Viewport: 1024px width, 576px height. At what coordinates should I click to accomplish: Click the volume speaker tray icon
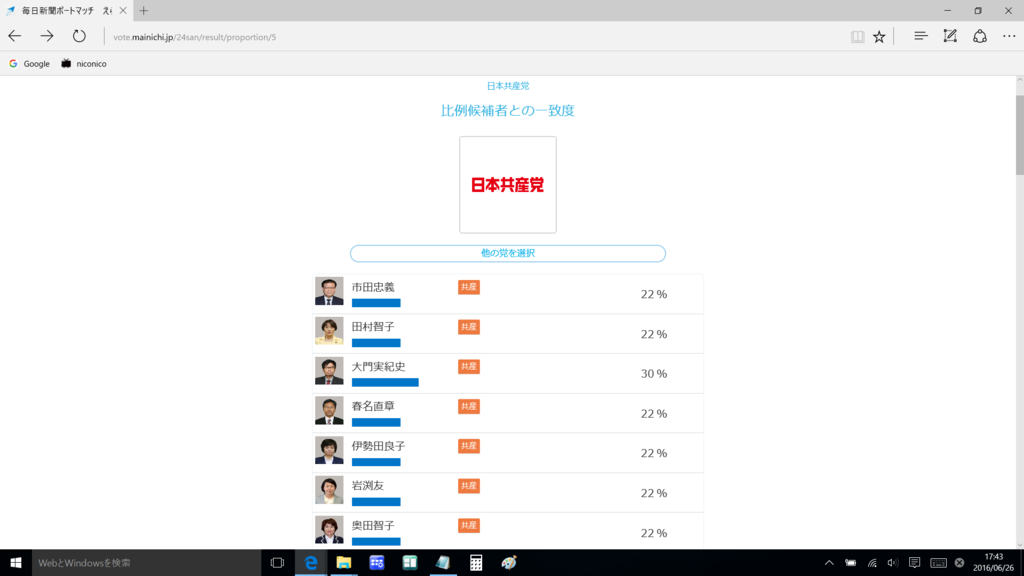(893, 562)
